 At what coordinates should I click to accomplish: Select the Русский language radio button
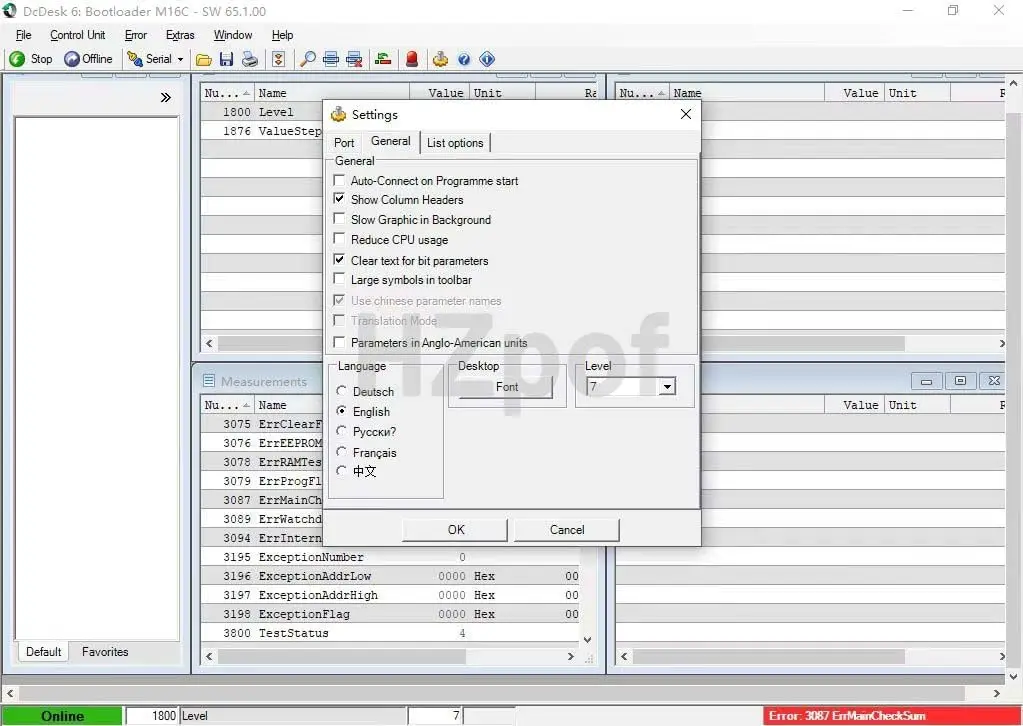[x=341, y=431]
